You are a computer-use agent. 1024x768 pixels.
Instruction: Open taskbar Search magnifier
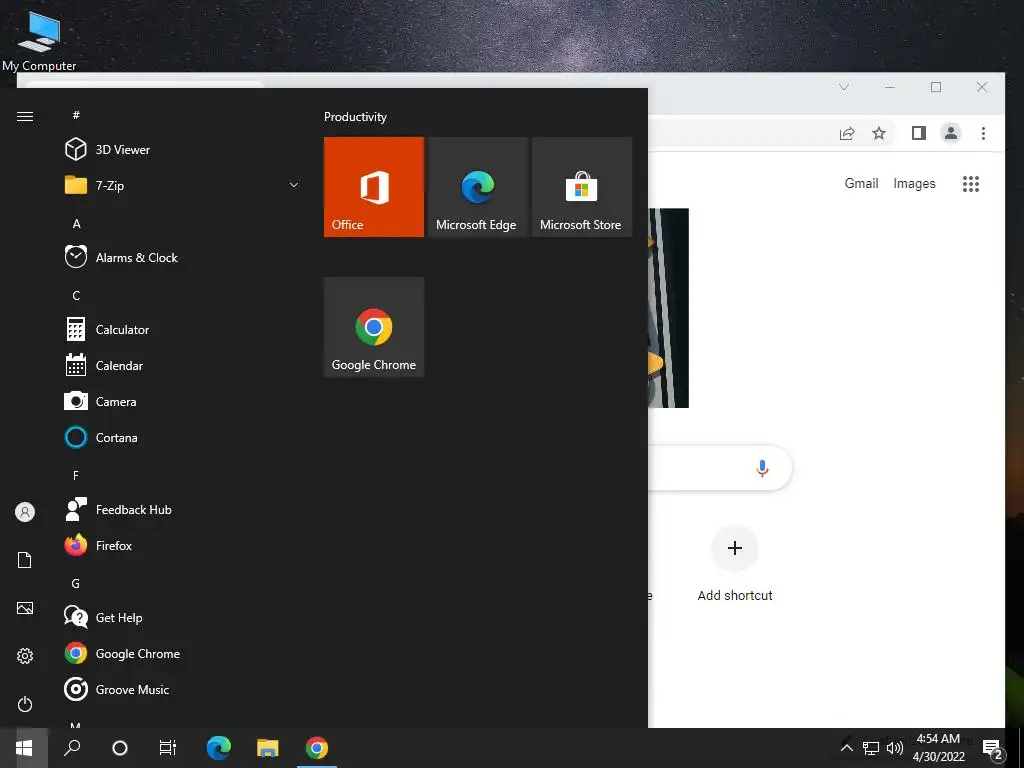point(72,748)
